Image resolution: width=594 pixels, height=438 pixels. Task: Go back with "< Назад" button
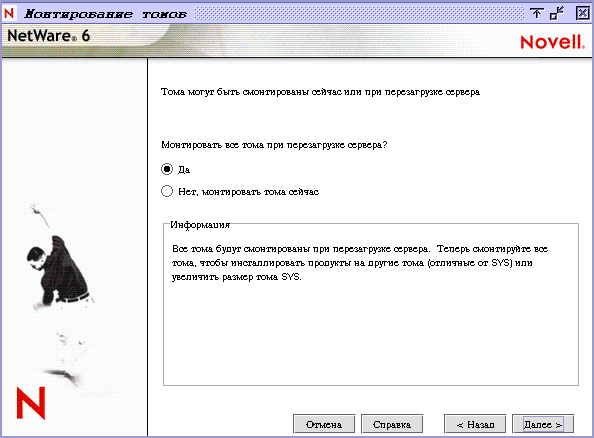point(475,424)
